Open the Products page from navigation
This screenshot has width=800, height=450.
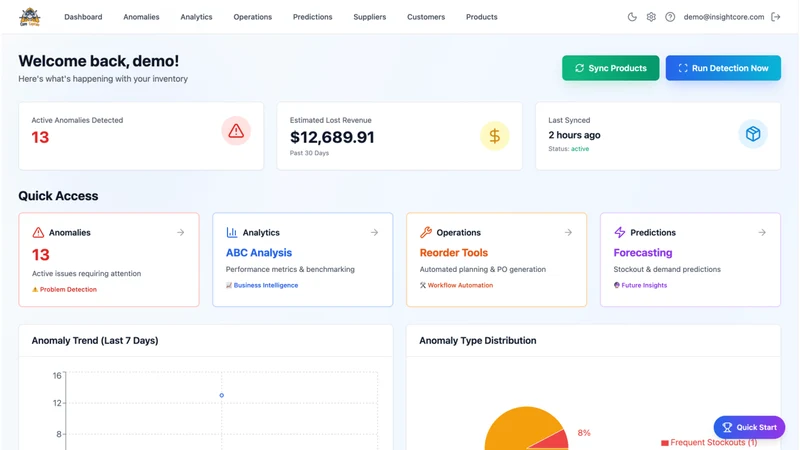482,17
